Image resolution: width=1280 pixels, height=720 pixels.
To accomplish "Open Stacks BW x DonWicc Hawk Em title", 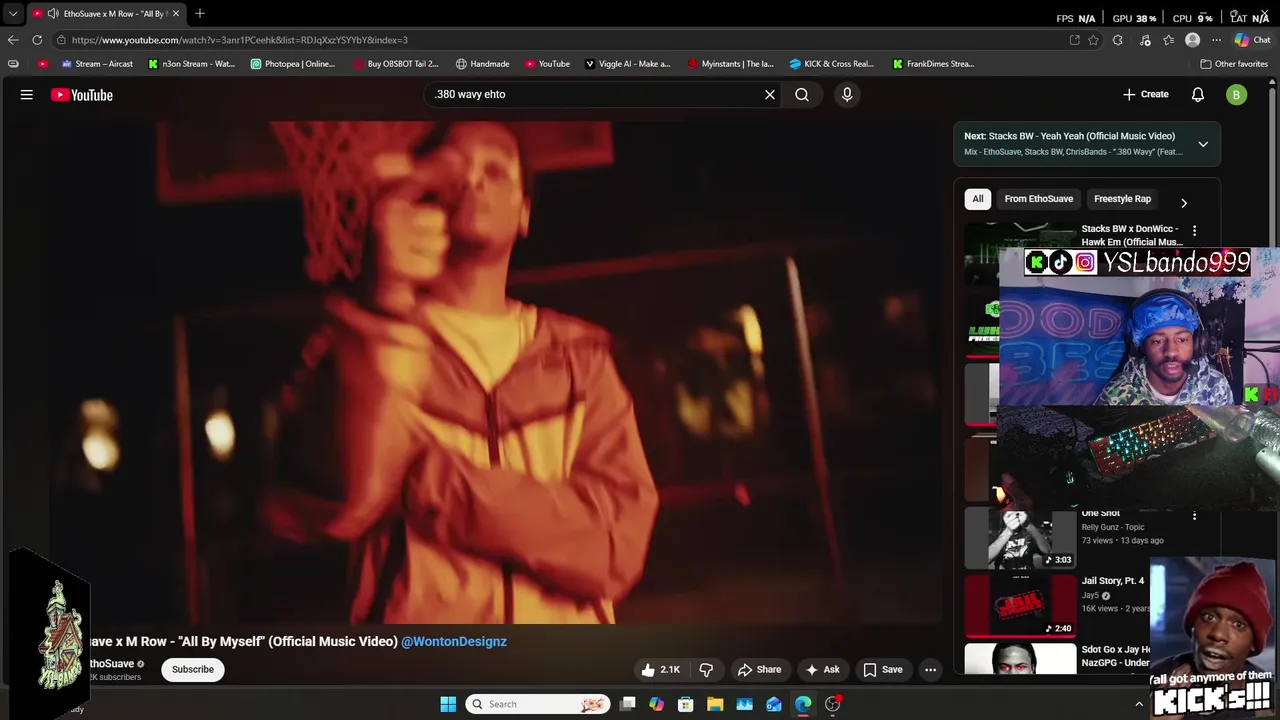I will click(1131, 235).
